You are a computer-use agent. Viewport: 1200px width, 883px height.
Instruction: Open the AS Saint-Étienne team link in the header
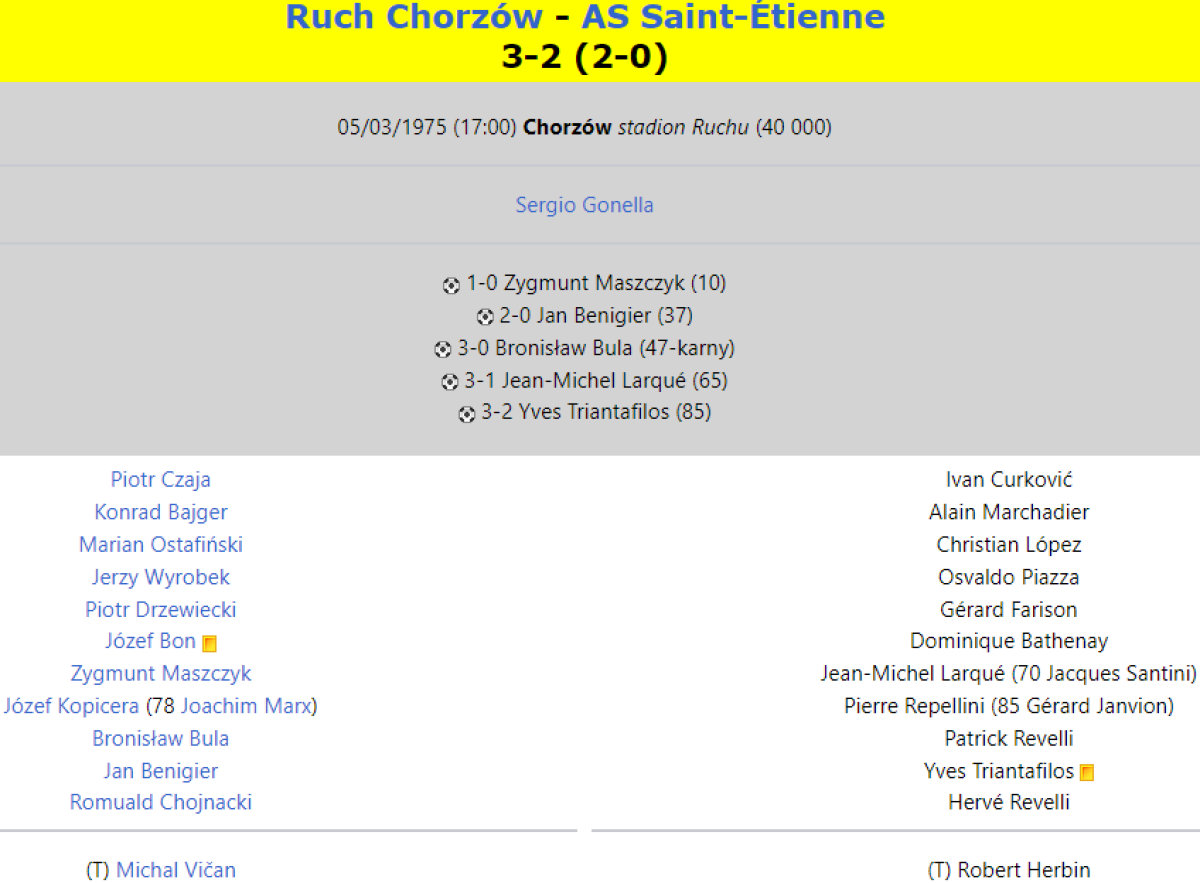(x=733, y=17)
